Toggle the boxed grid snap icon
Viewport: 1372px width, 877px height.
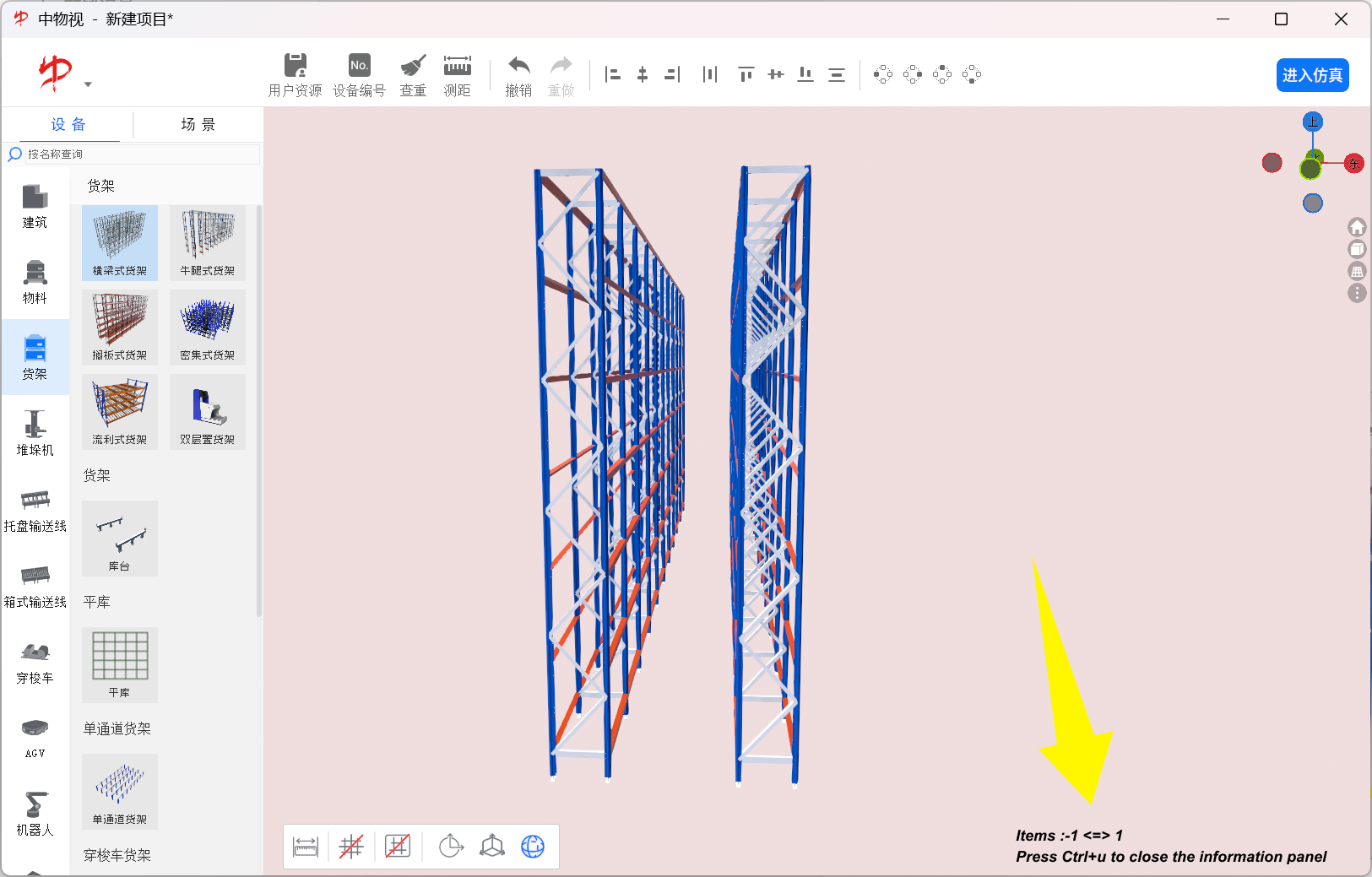click(398, 846)
